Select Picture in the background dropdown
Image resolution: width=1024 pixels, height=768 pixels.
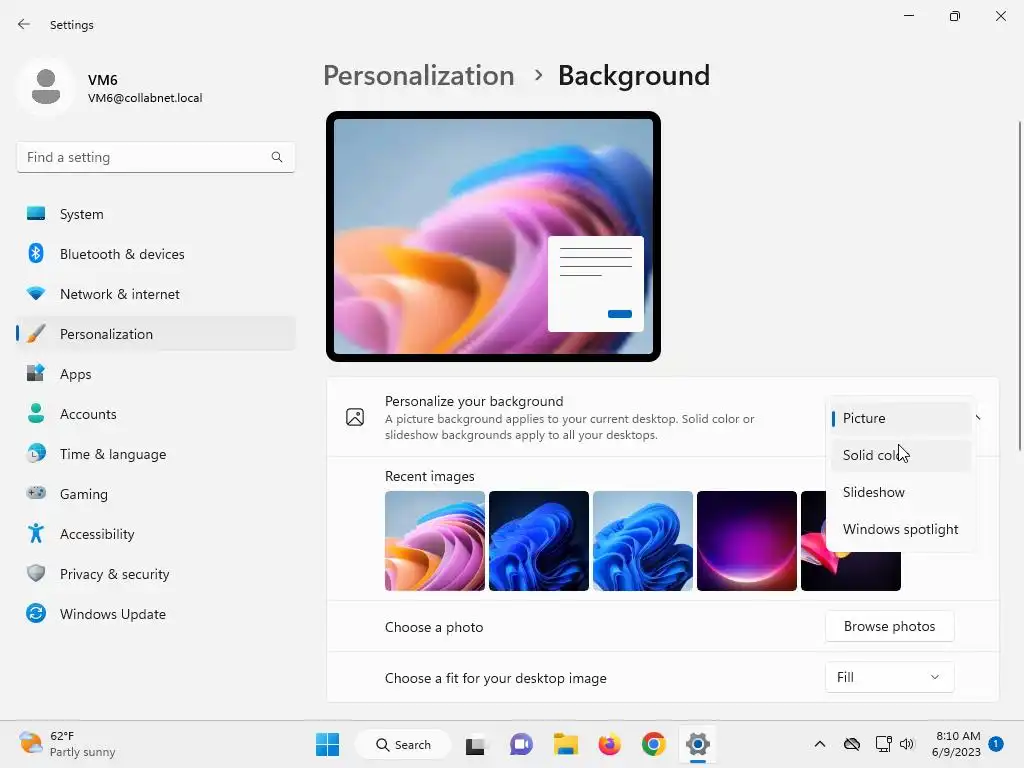(x=901, y=418)
